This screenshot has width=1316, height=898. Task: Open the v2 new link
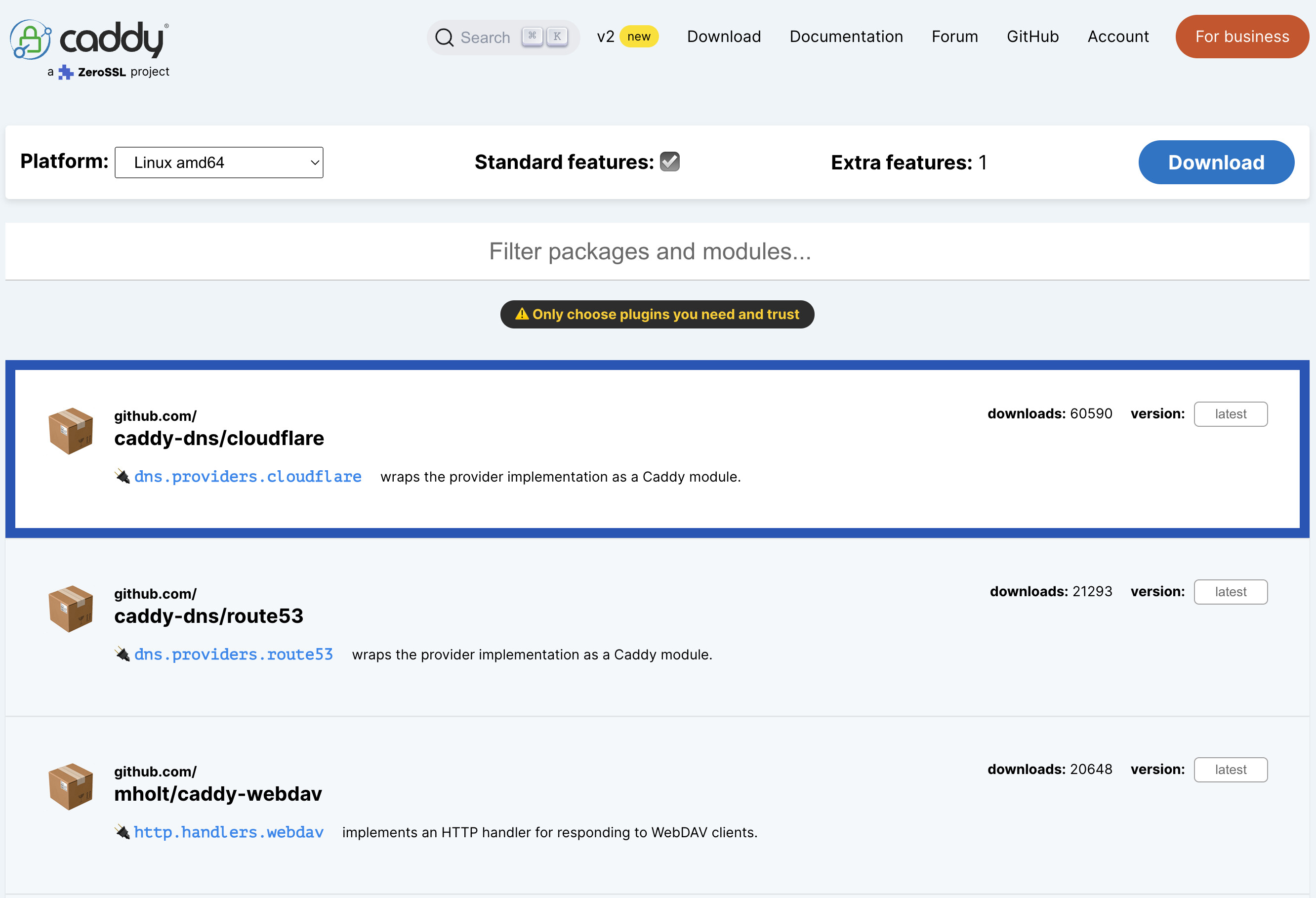click(x=627, y=37)
